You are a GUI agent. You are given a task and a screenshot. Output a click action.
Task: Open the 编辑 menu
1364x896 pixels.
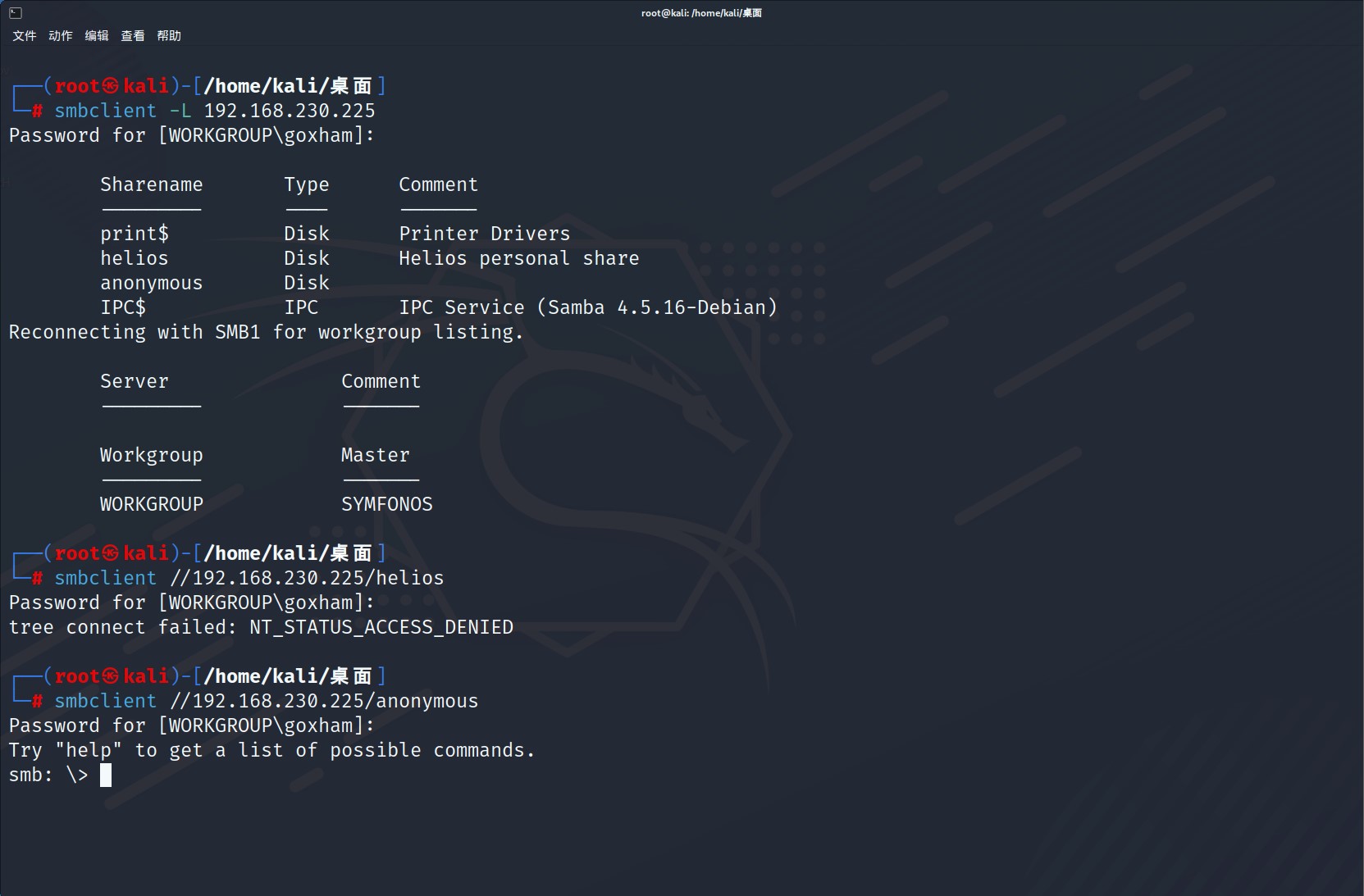click(97, 36)
